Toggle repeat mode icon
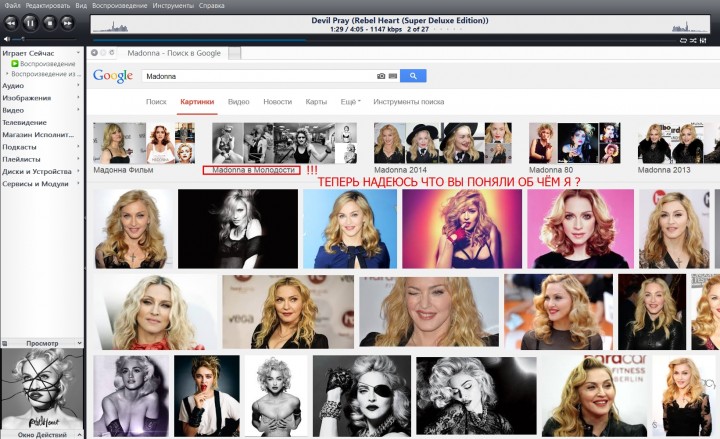720x439 pixels. [x=683, y=40]
